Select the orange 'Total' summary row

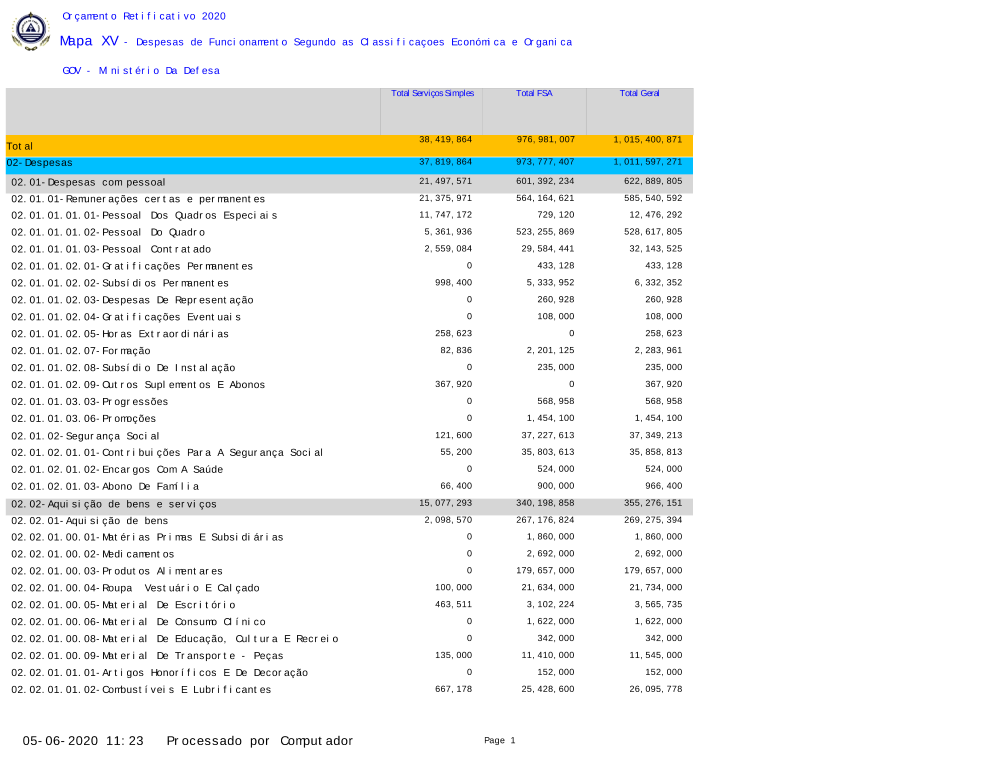coord(349,146)
